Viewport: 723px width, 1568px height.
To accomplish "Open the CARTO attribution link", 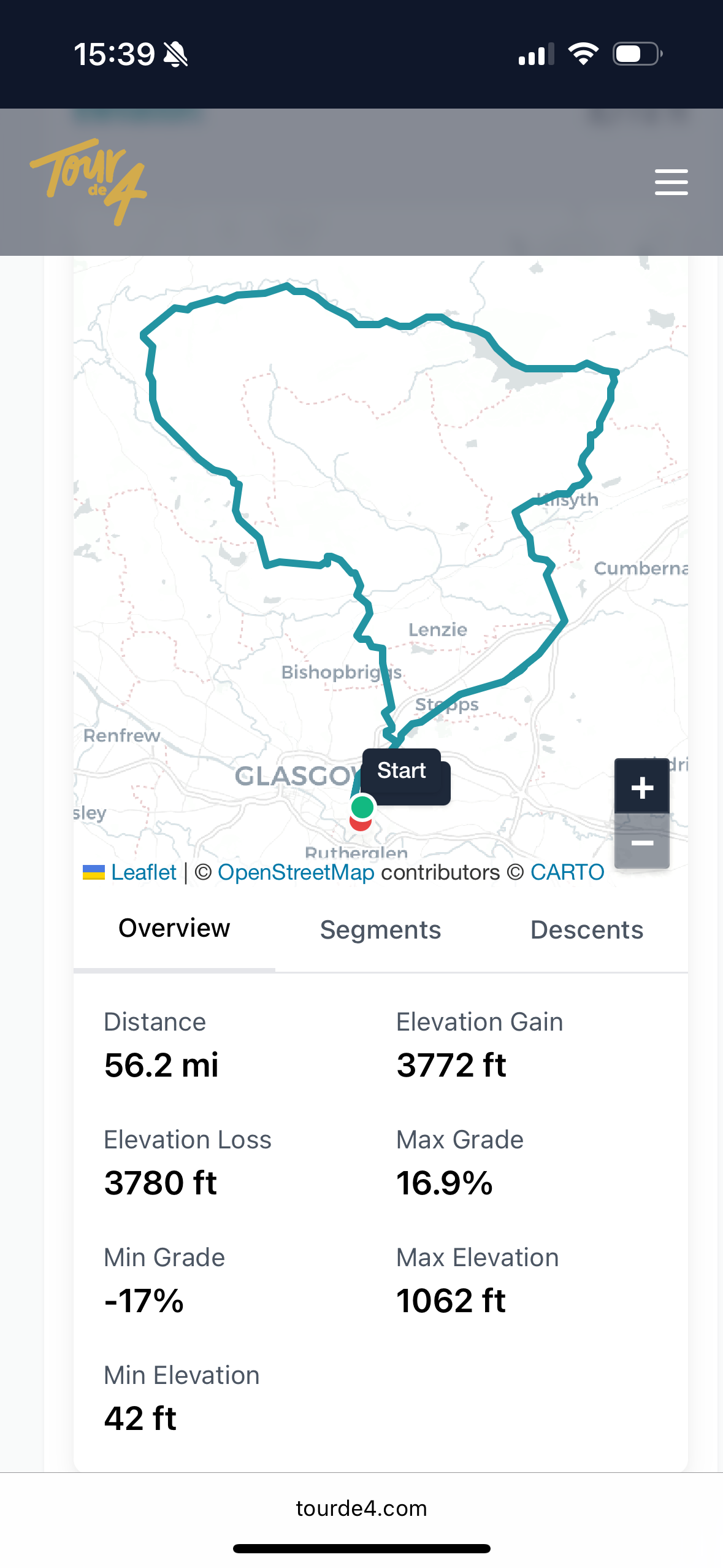I will pos(567,872).
